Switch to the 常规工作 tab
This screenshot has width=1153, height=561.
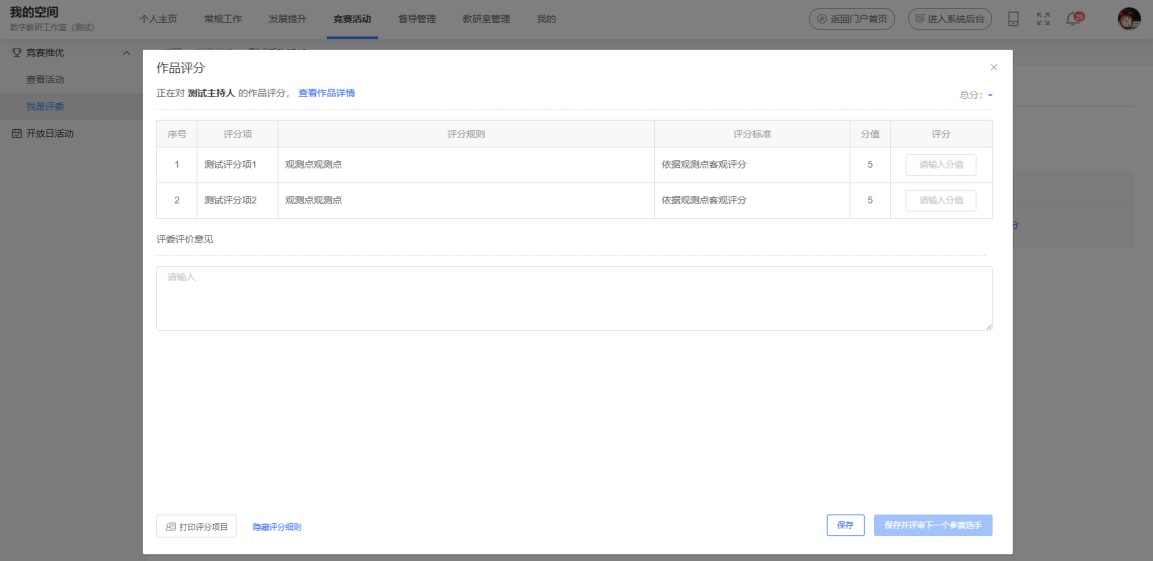223,19
